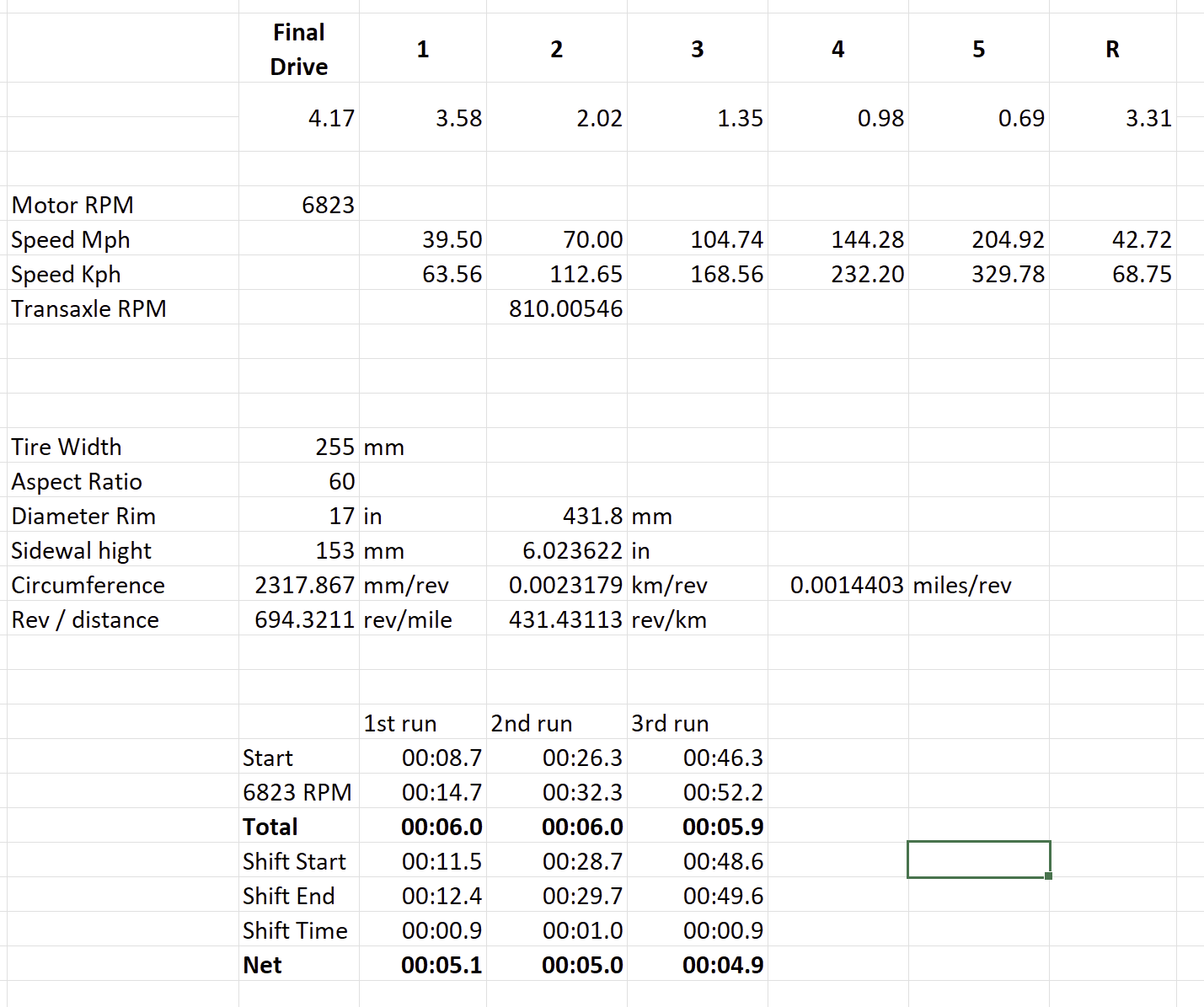
Task: Click the Diameter Rim value 17
Action: point(299,515)
